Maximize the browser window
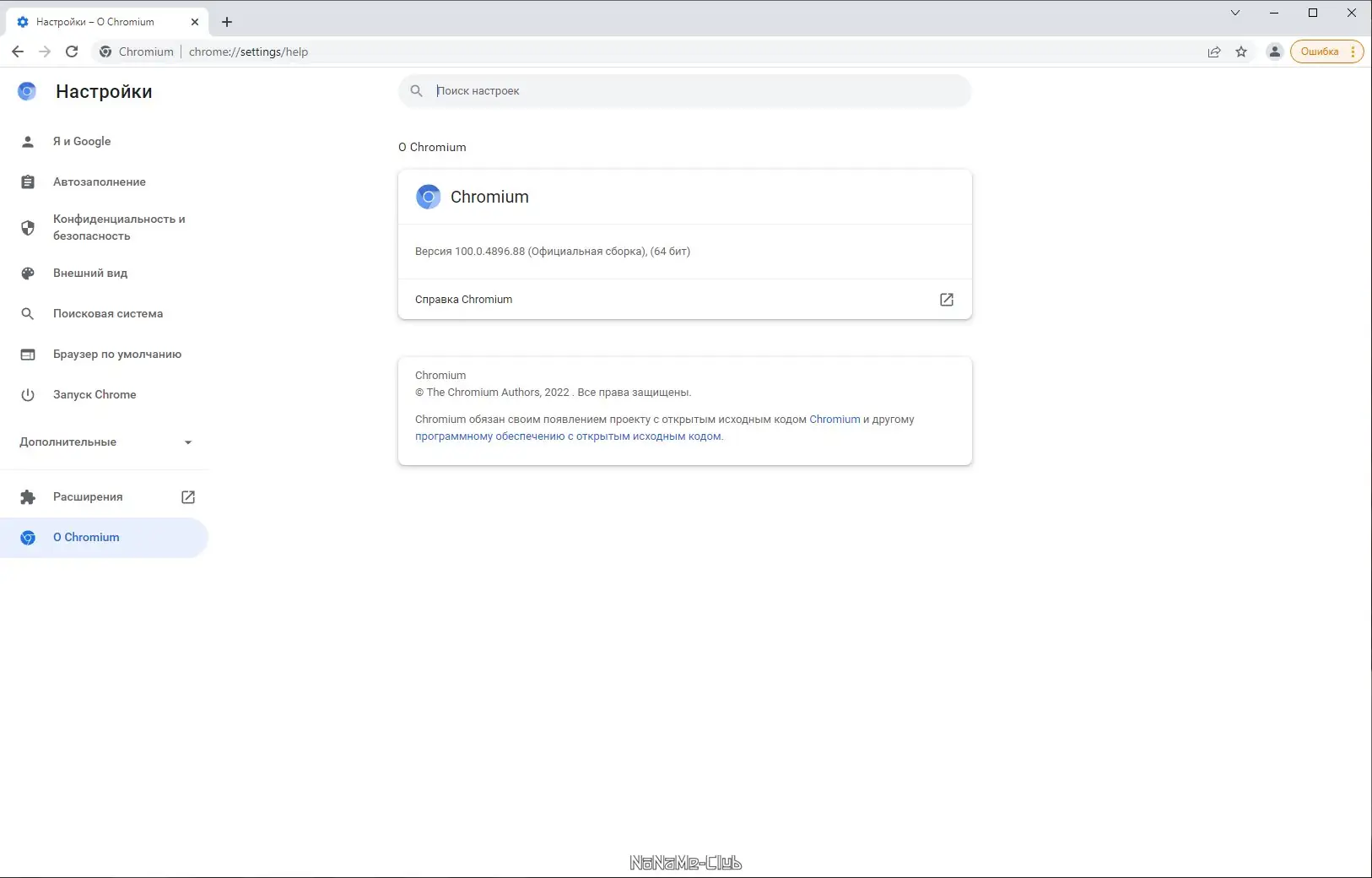1372x878 pixels. pyautogui.click(x=1313, y=13)
